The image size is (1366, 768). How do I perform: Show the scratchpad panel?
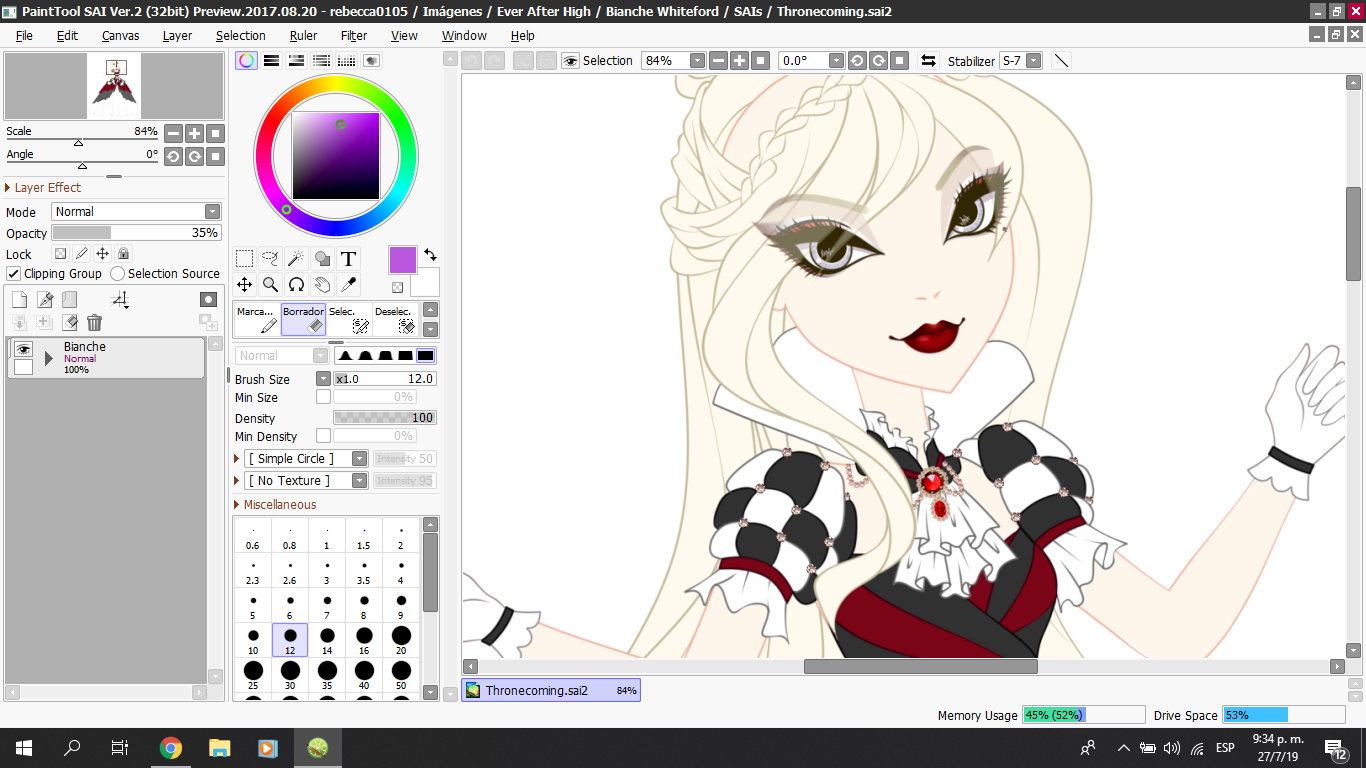[x=371, y=61]
